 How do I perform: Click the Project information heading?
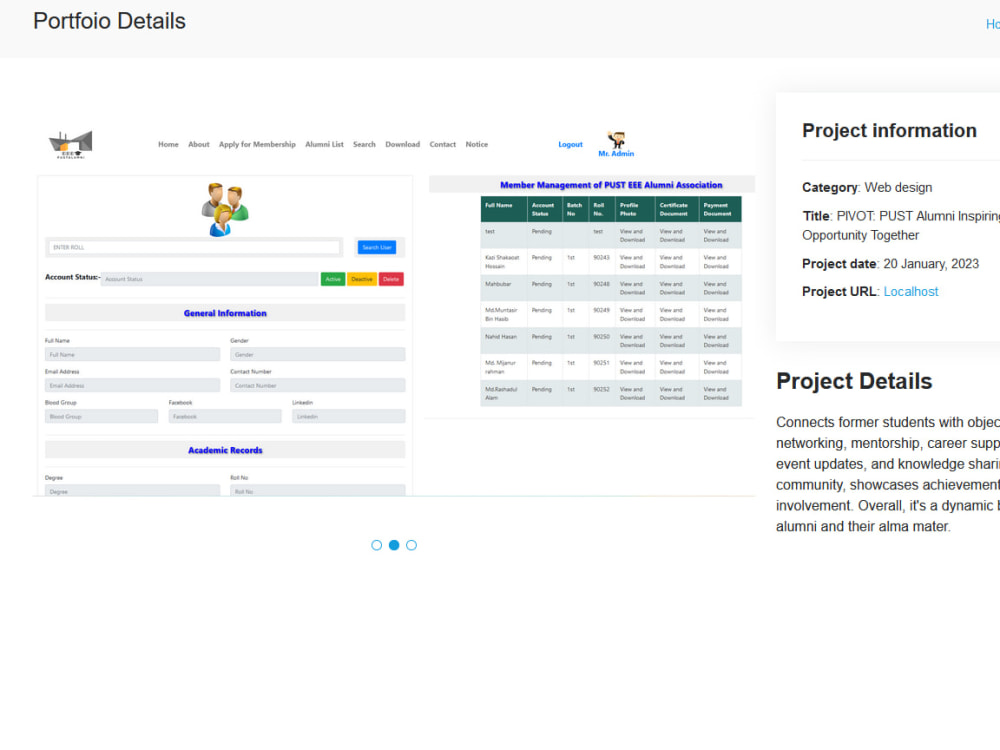click(x=889, y=130)
